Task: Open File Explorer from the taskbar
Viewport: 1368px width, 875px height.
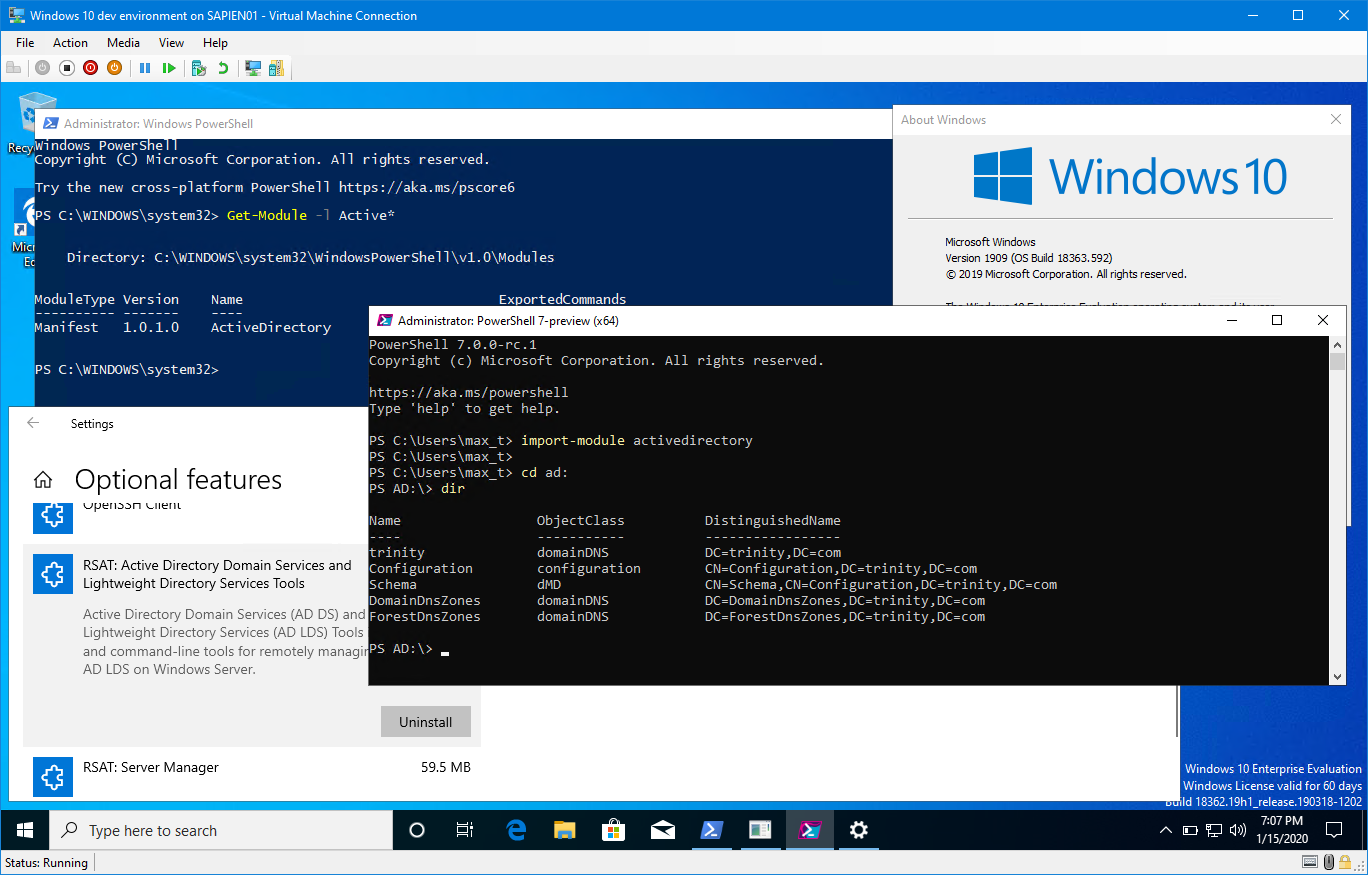Action: pos(565,830)
